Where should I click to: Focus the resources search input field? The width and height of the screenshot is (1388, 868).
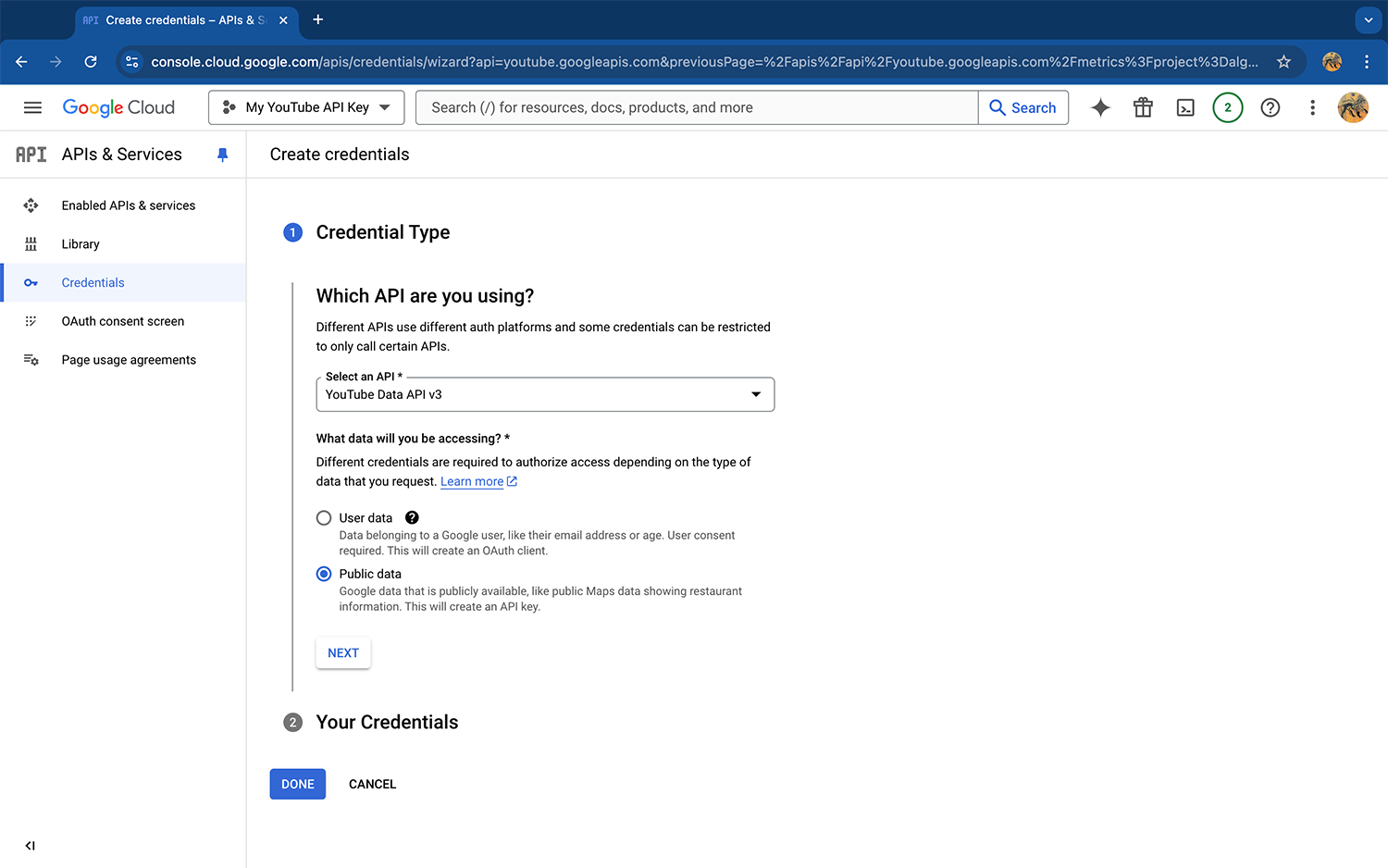pos(698,107)
